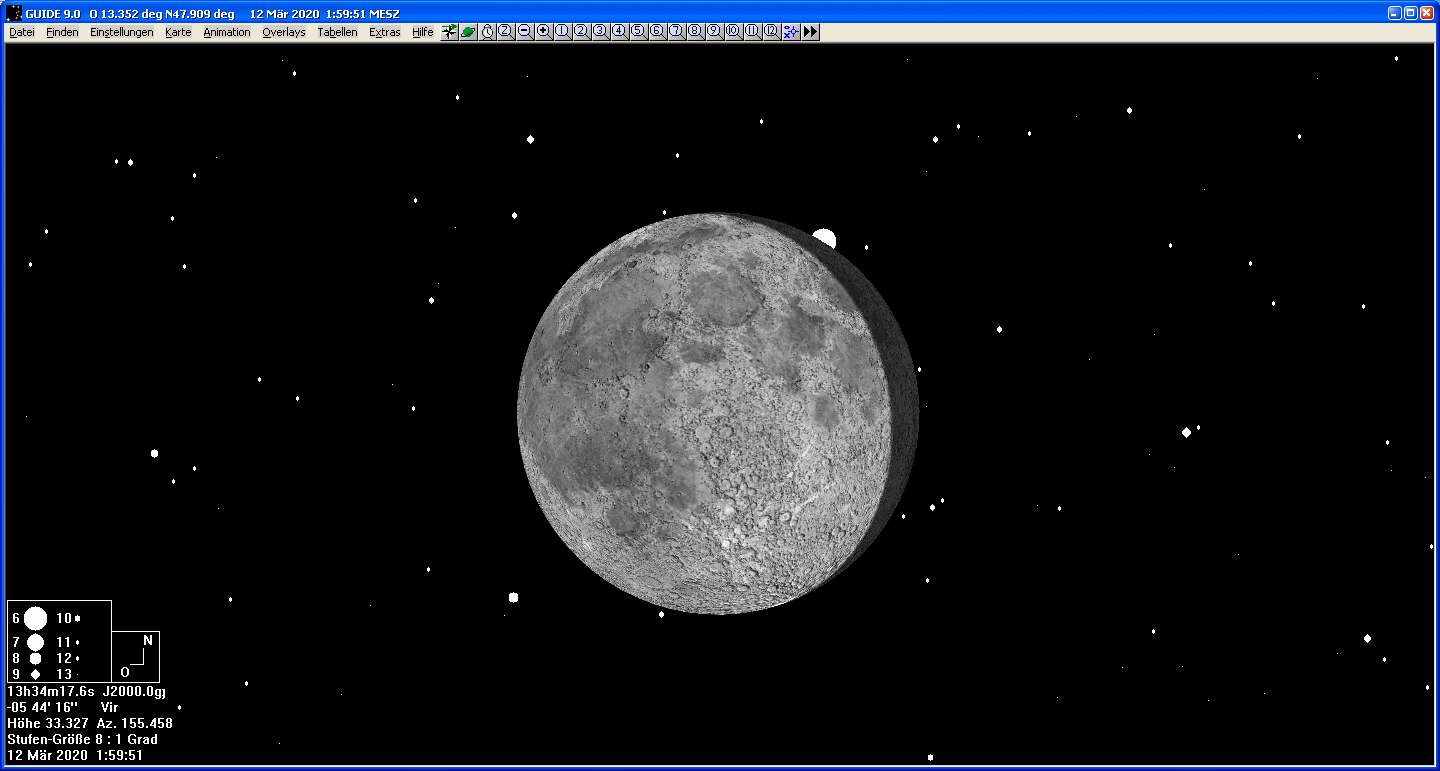Viewport: 1440px width, 771px height.
Task: Click the zoom in magnifier icon
Action: (x=543, y=32)
